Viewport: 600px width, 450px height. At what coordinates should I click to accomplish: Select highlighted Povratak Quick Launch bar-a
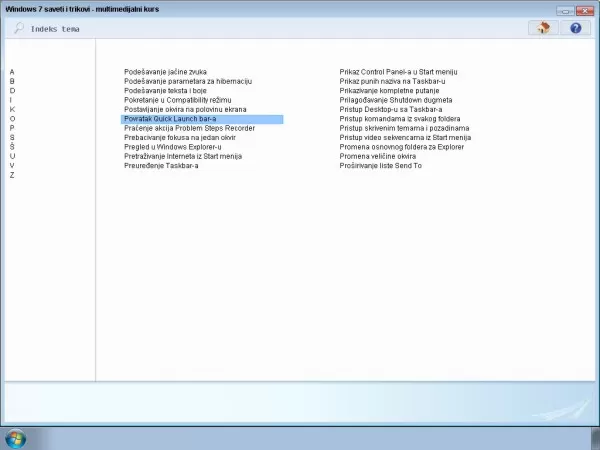click(x=202, y=119)
